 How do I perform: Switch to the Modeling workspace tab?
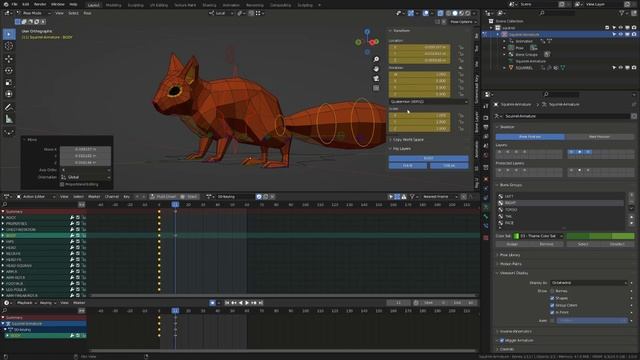[113, 5]
